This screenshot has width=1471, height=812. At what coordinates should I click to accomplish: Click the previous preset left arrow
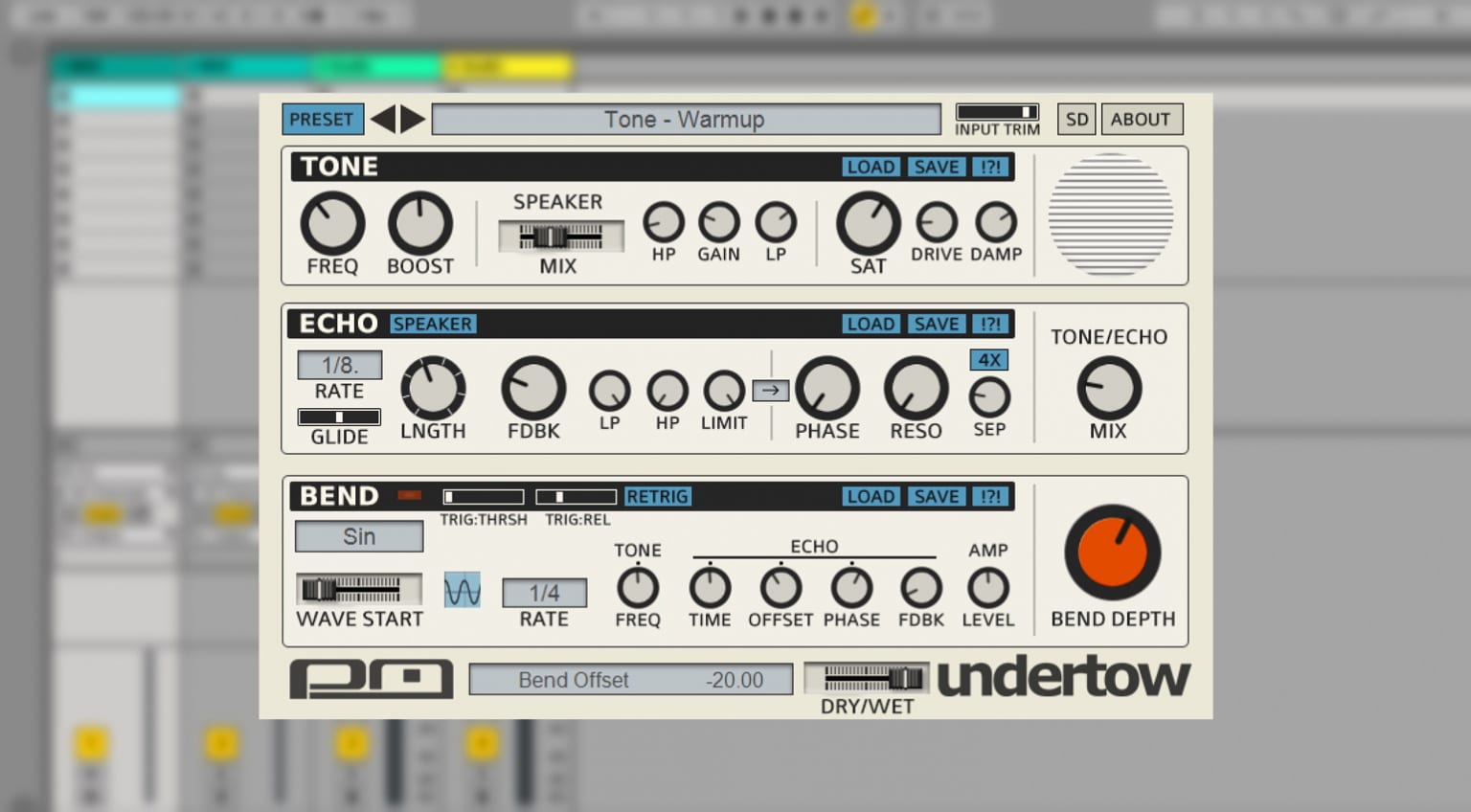pyautogui.click(x=383, y=120)
